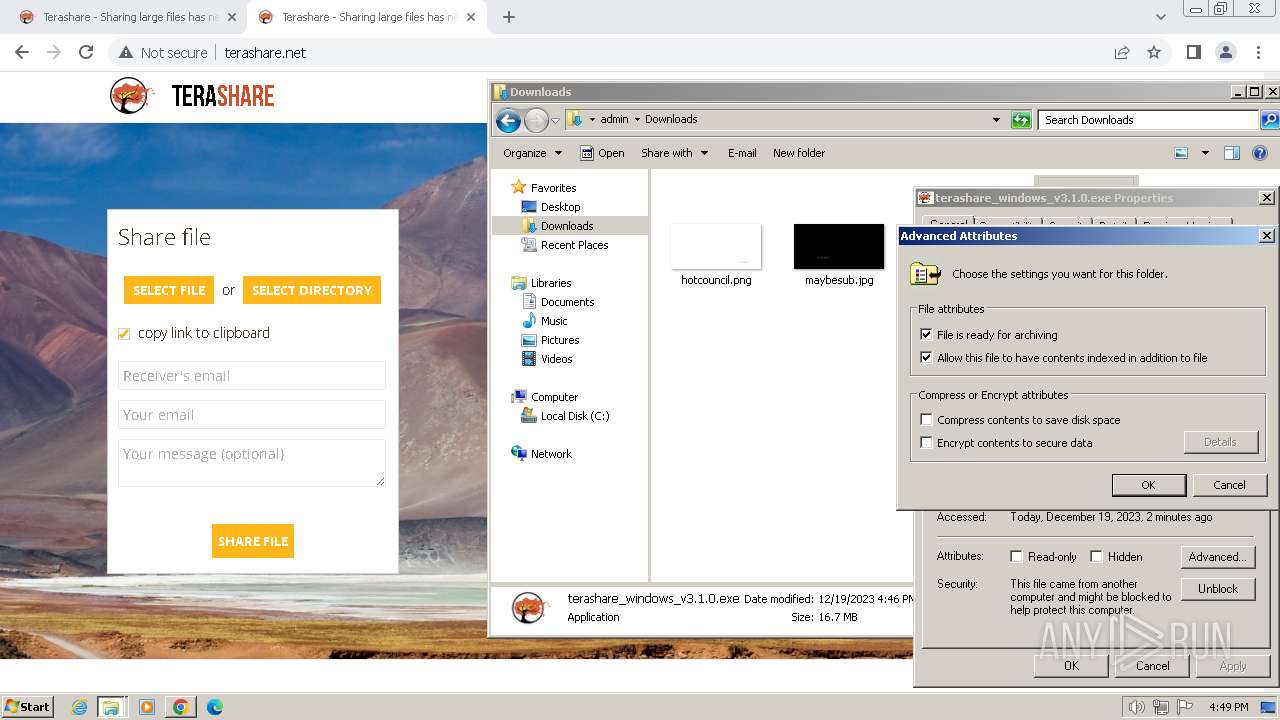
Task: Click the Explorer forward navigation arrow
Action: (536, 121)
